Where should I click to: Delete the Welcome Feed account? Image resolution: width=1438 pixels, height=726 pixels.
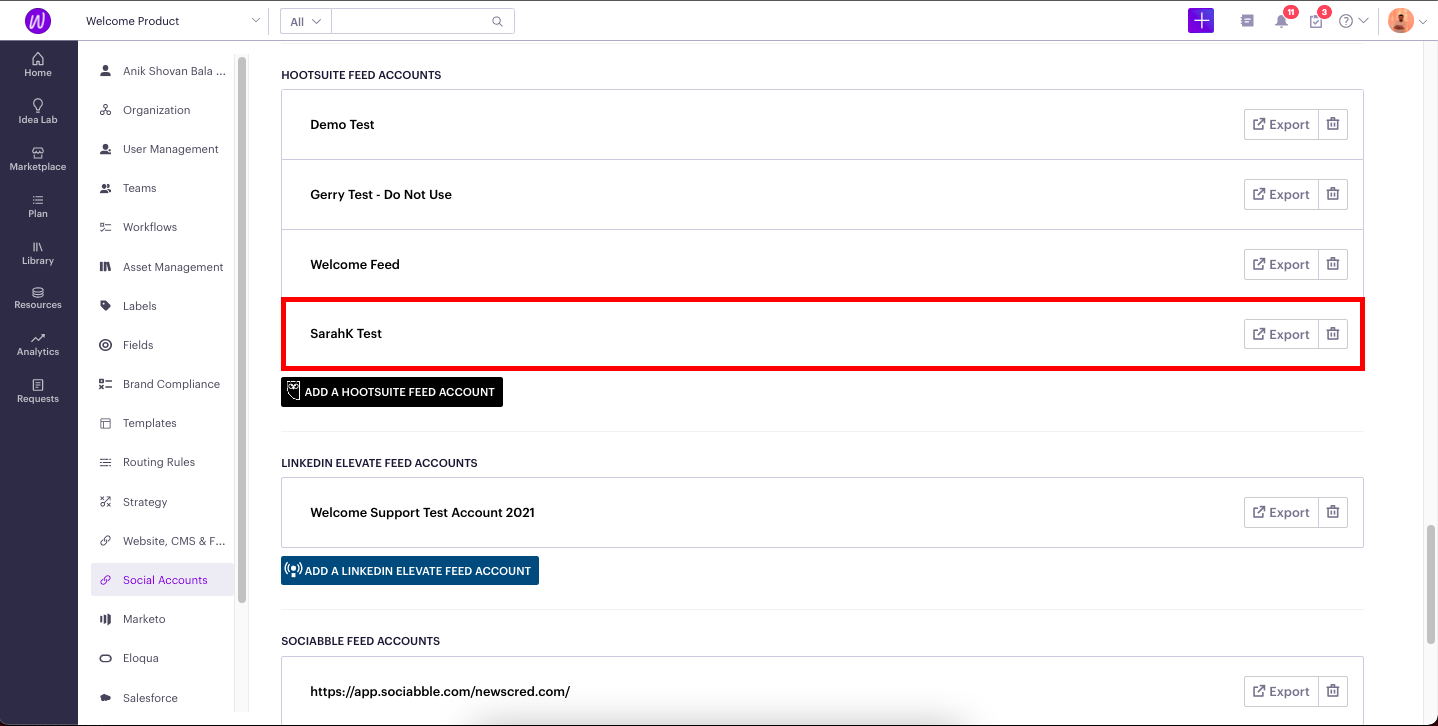pos(1333,265)
